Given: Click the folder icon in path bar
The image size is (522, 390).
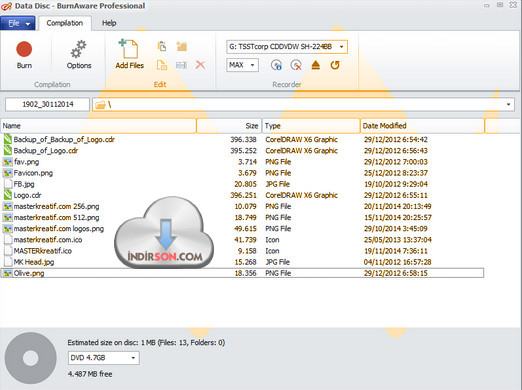Looking at the screenshot, I should 100,105.
